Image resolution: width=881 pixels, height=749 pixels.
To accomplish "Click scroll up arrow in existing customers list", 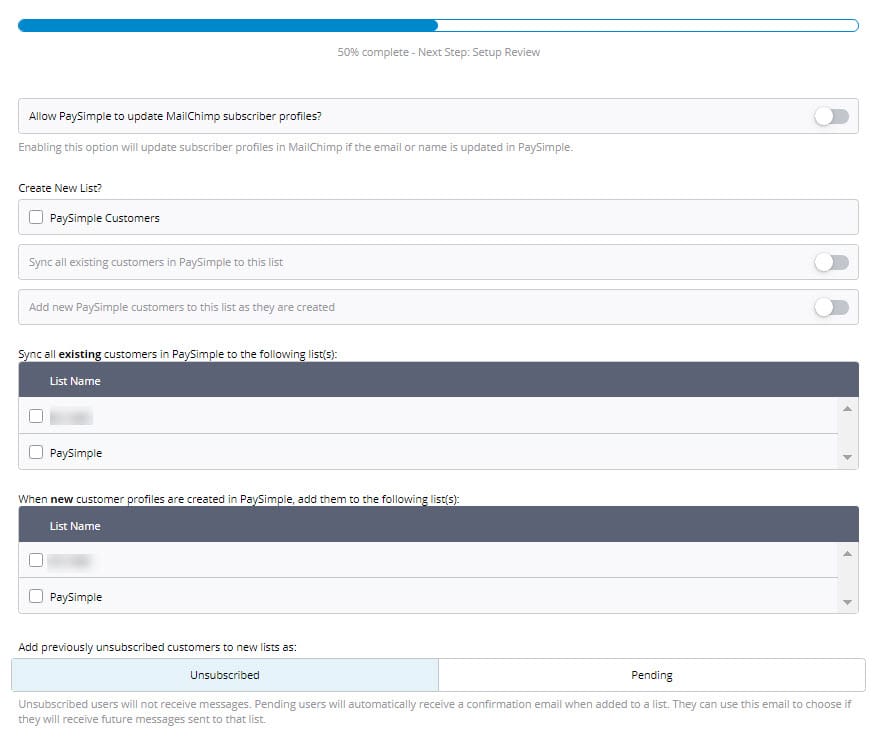I will click(848, 409).
